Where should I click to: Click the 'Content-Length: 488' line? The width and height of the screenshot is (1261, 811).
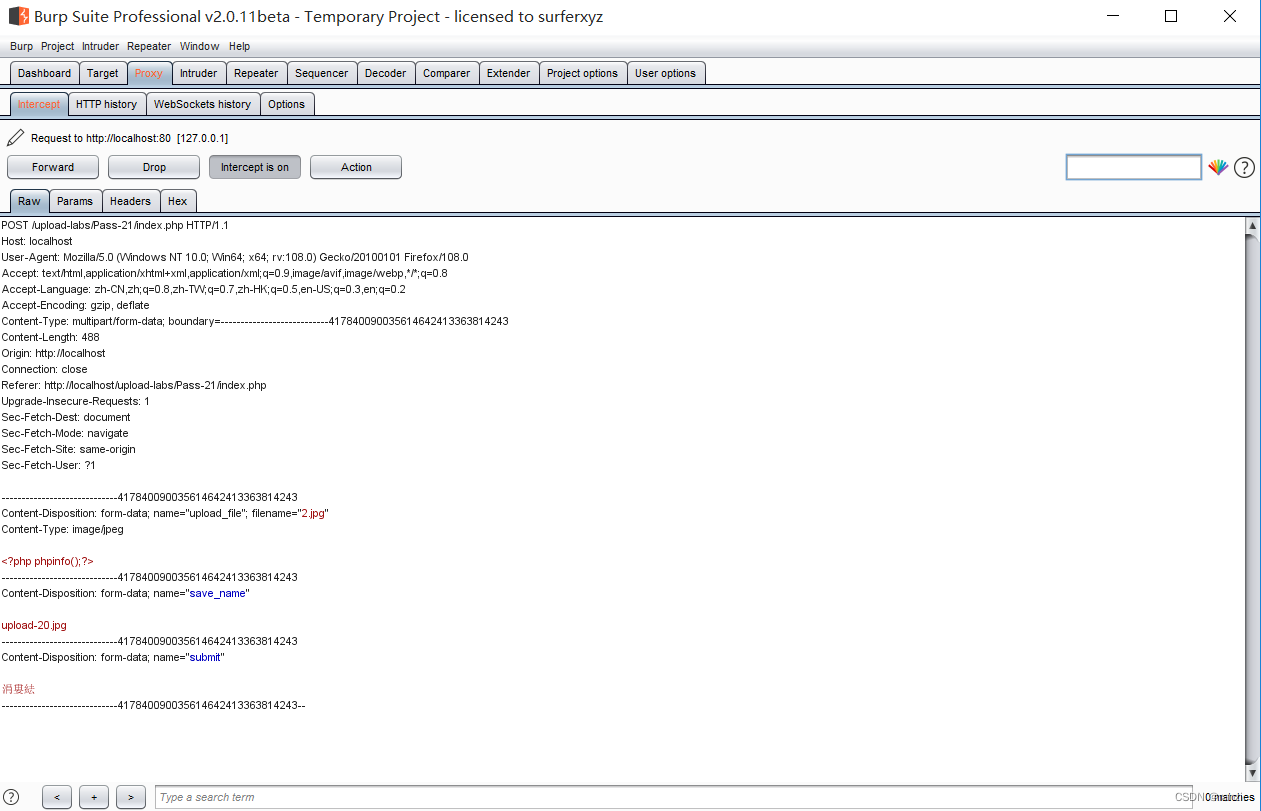tap(50, 337)
